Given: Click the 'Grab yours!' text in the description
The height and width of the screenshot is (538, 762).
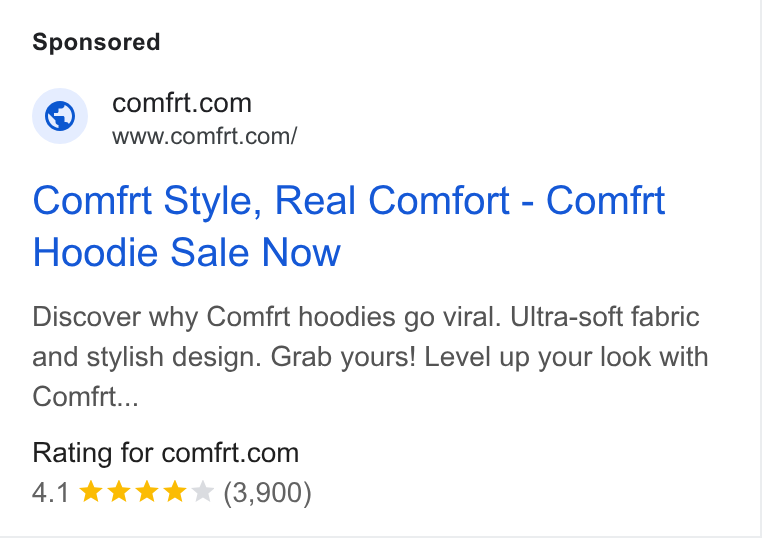Looking at the screenshot, I should (343, 357).
